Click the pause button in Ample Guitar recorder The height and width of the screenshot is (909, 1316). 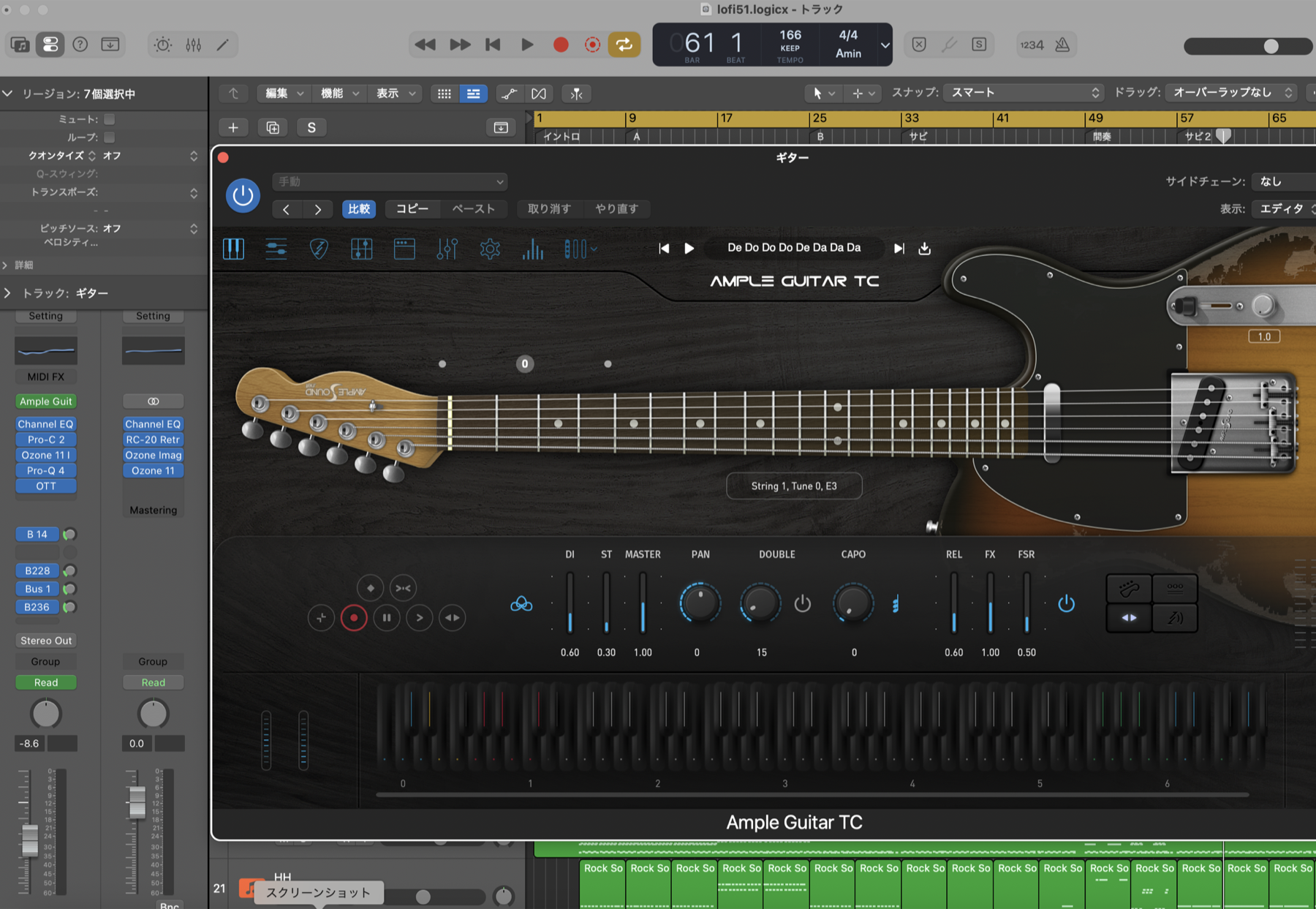387,618
